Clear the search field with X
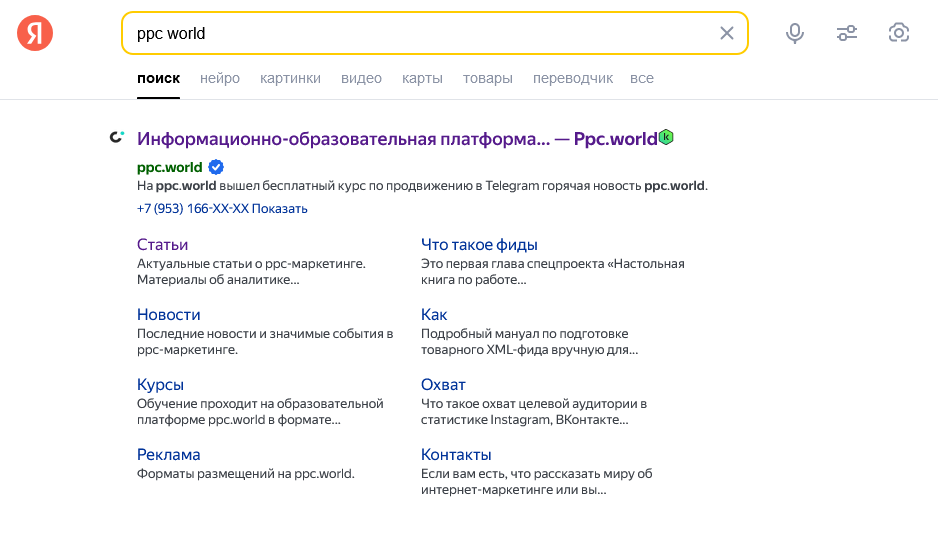Viewport: 938px width, 535px height. [727, 33]
